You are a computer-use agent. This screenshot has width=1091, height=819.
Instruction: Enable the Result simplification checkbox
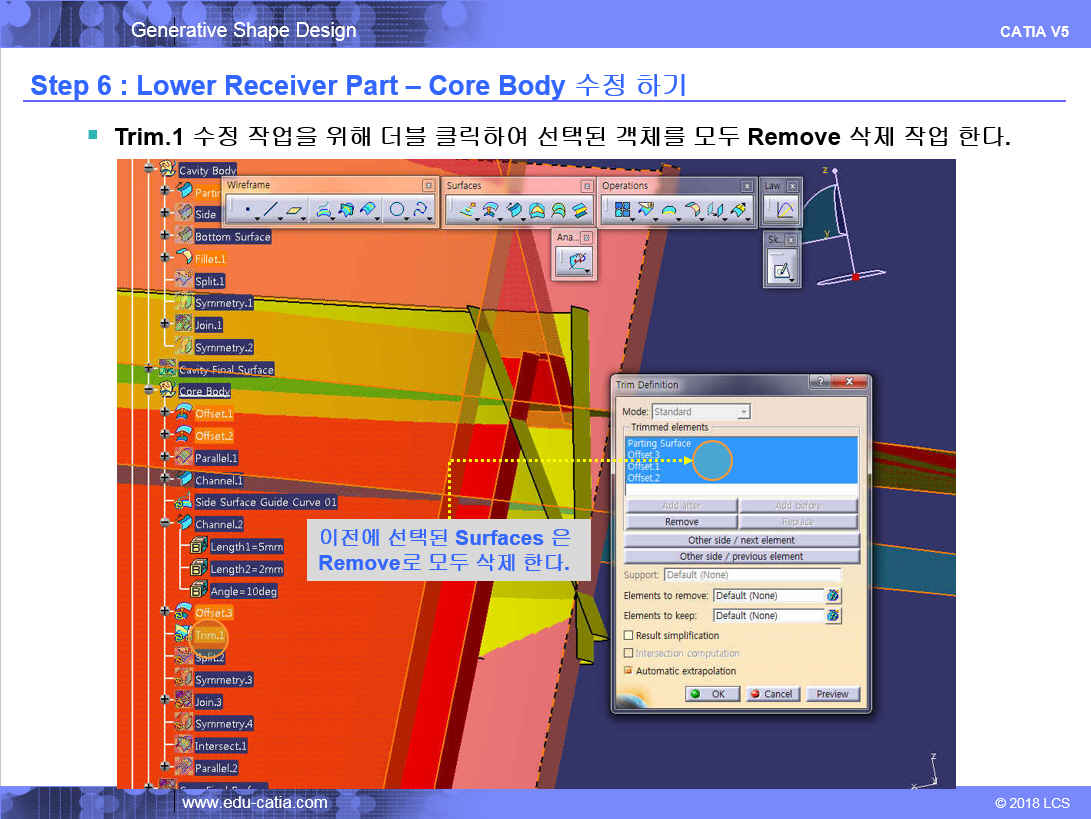[628, 636]
